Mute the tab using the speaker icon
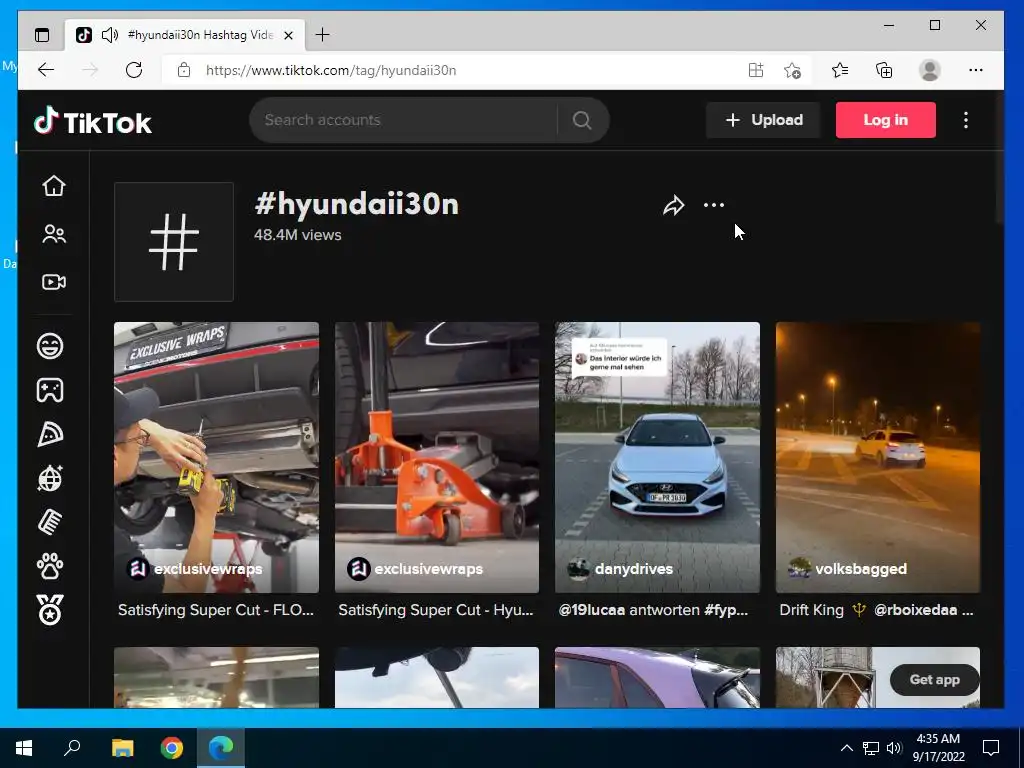Image resolution: width=1024 pixels, height=768 pixels. click(x=110, y=35)
